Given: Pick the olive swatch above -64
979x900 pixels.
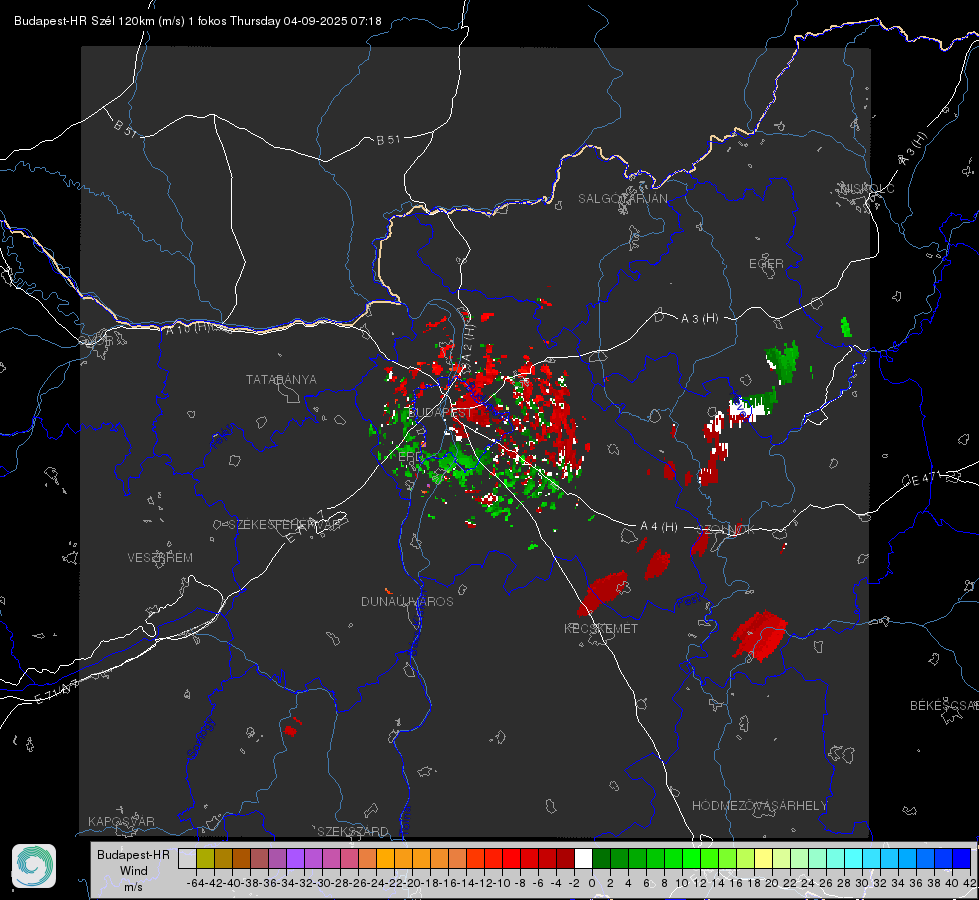Looking at the screenshot, I should (x=205, y=858).
